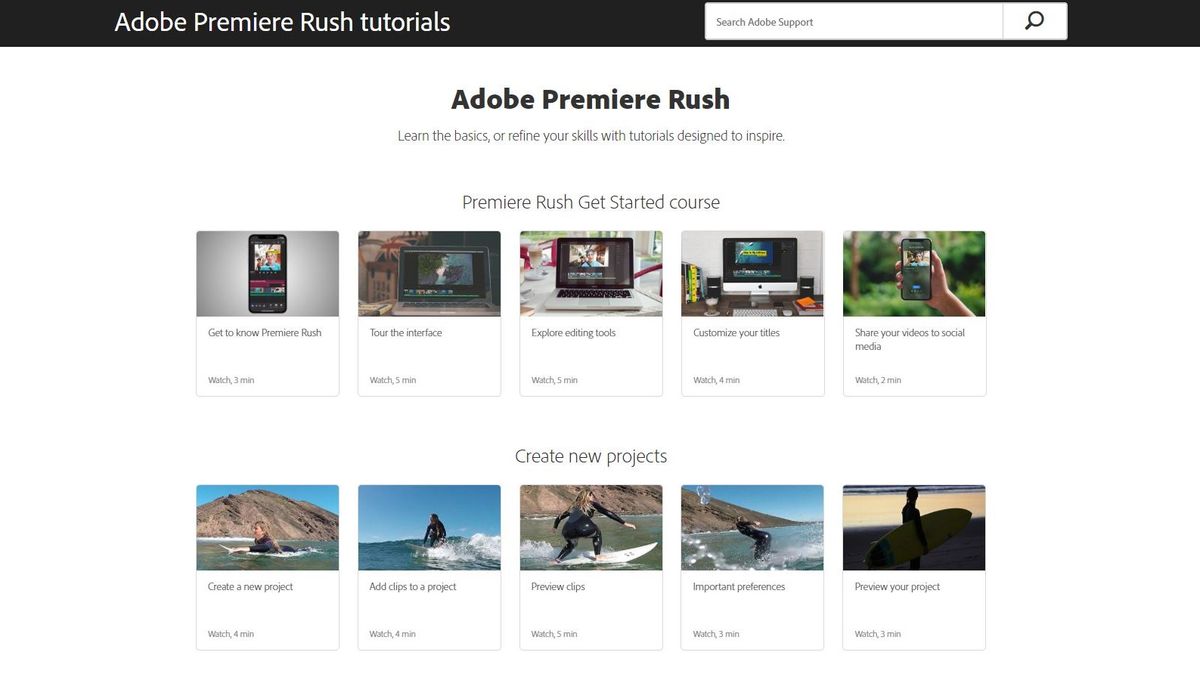Click the Create a new project surfer thumbnail
The image size is (1200, 674).
(267, 528)
